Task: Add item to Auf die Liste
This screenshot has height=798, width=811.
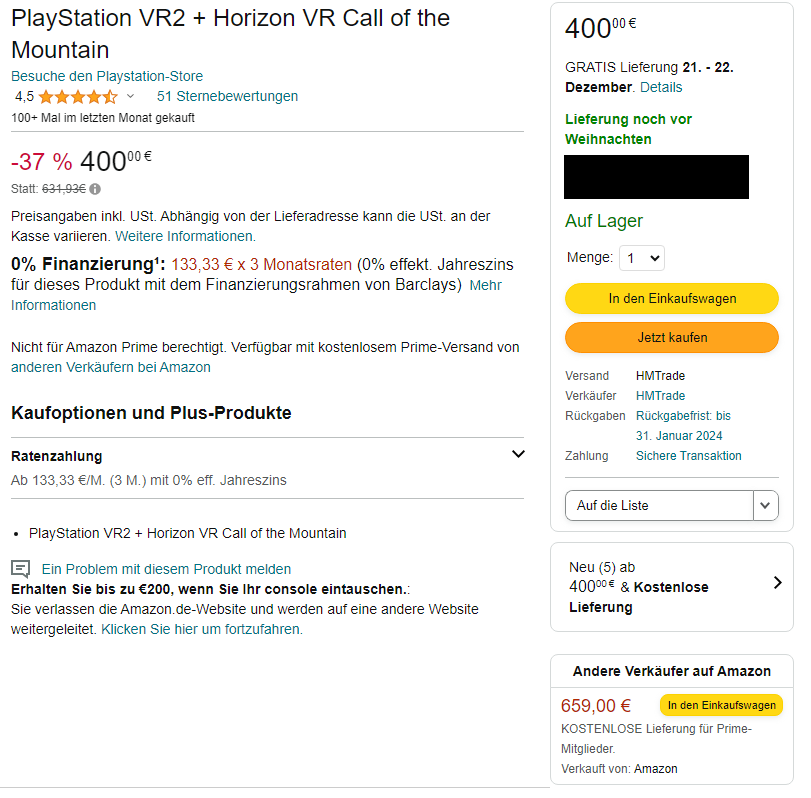Action: coord(659,505)
